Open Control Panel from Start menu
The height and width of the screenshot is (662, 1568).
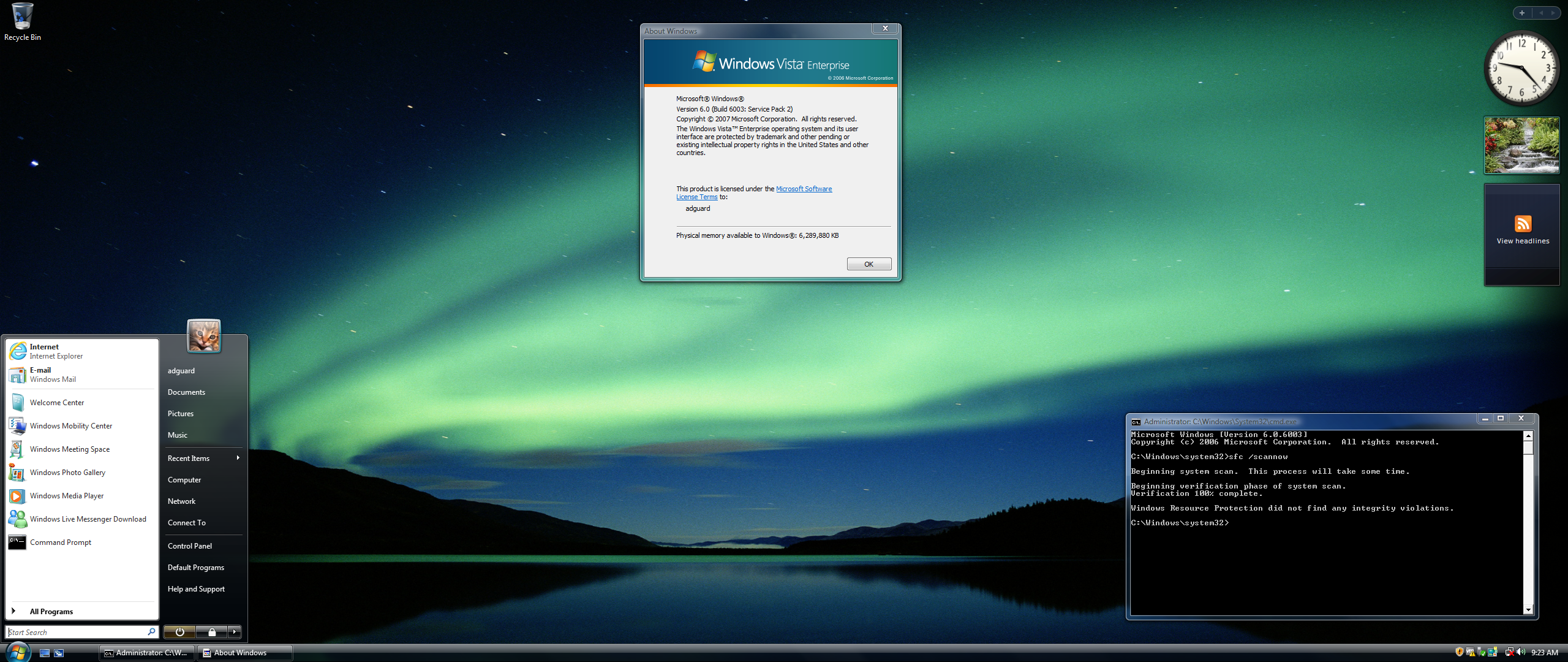[190, 546]
